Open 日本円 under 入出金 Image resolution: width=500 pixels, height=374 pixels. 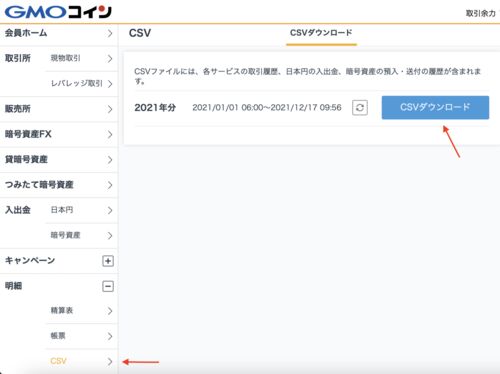[x=62, y=210]
